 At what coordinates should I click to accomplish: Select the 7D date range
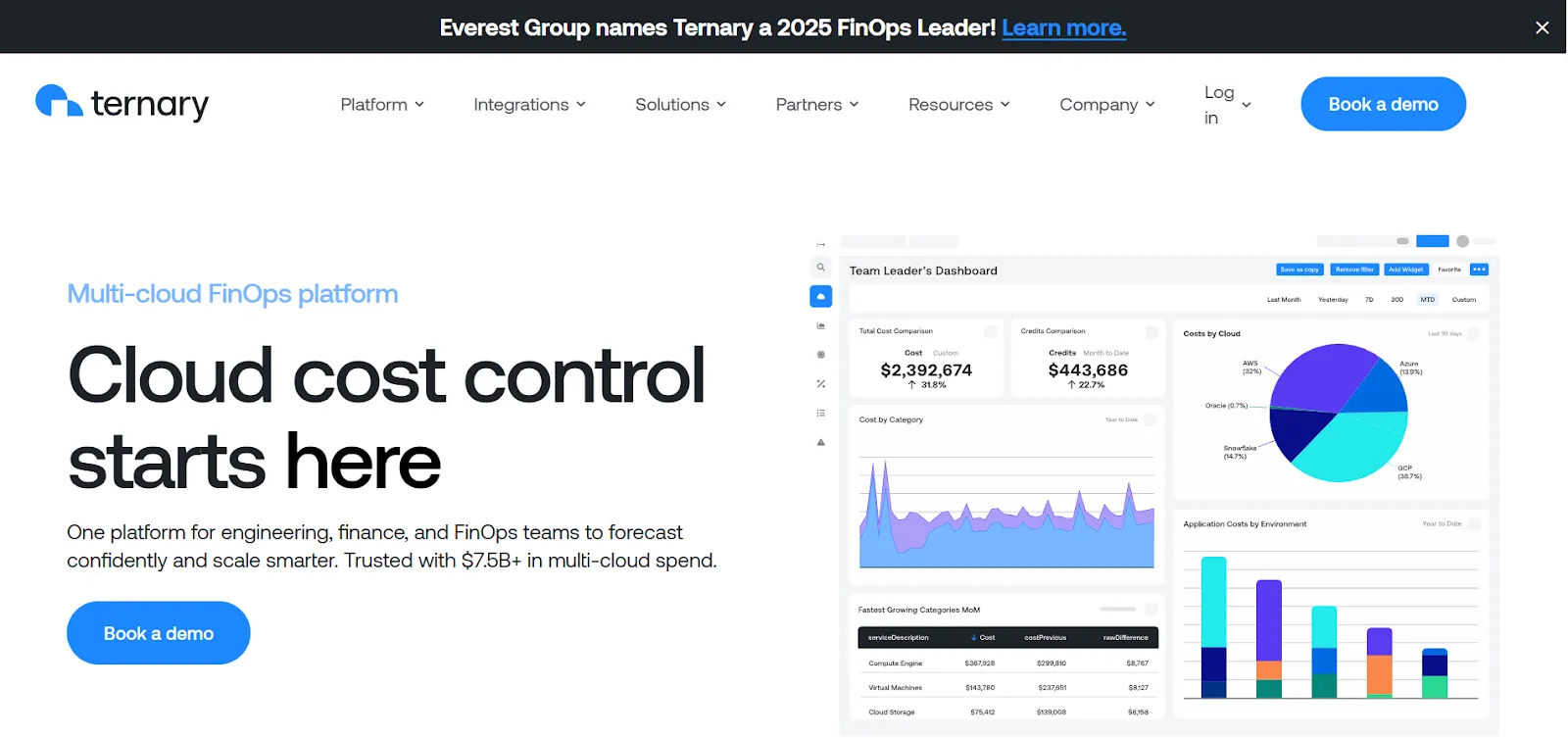coord(1369,300)
